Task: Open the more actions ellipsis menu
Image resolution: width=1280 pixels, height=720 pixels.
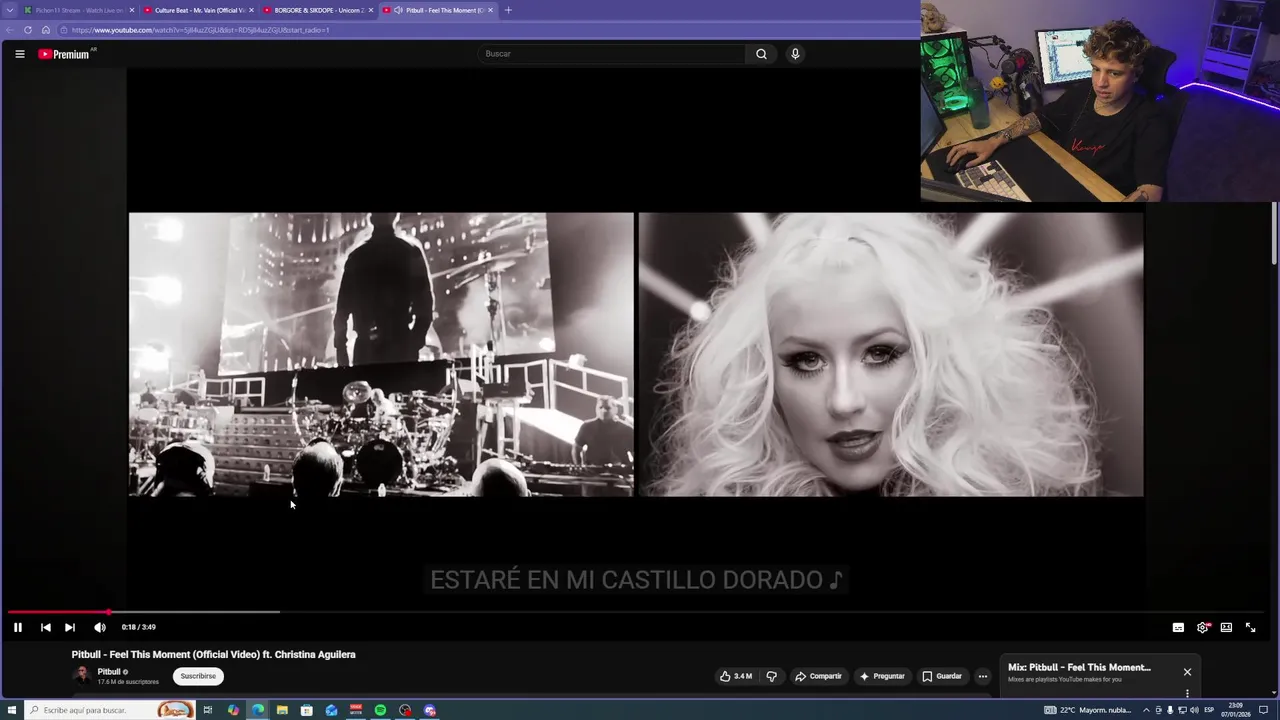Action: pyautogui.click(x=982, y=676)
